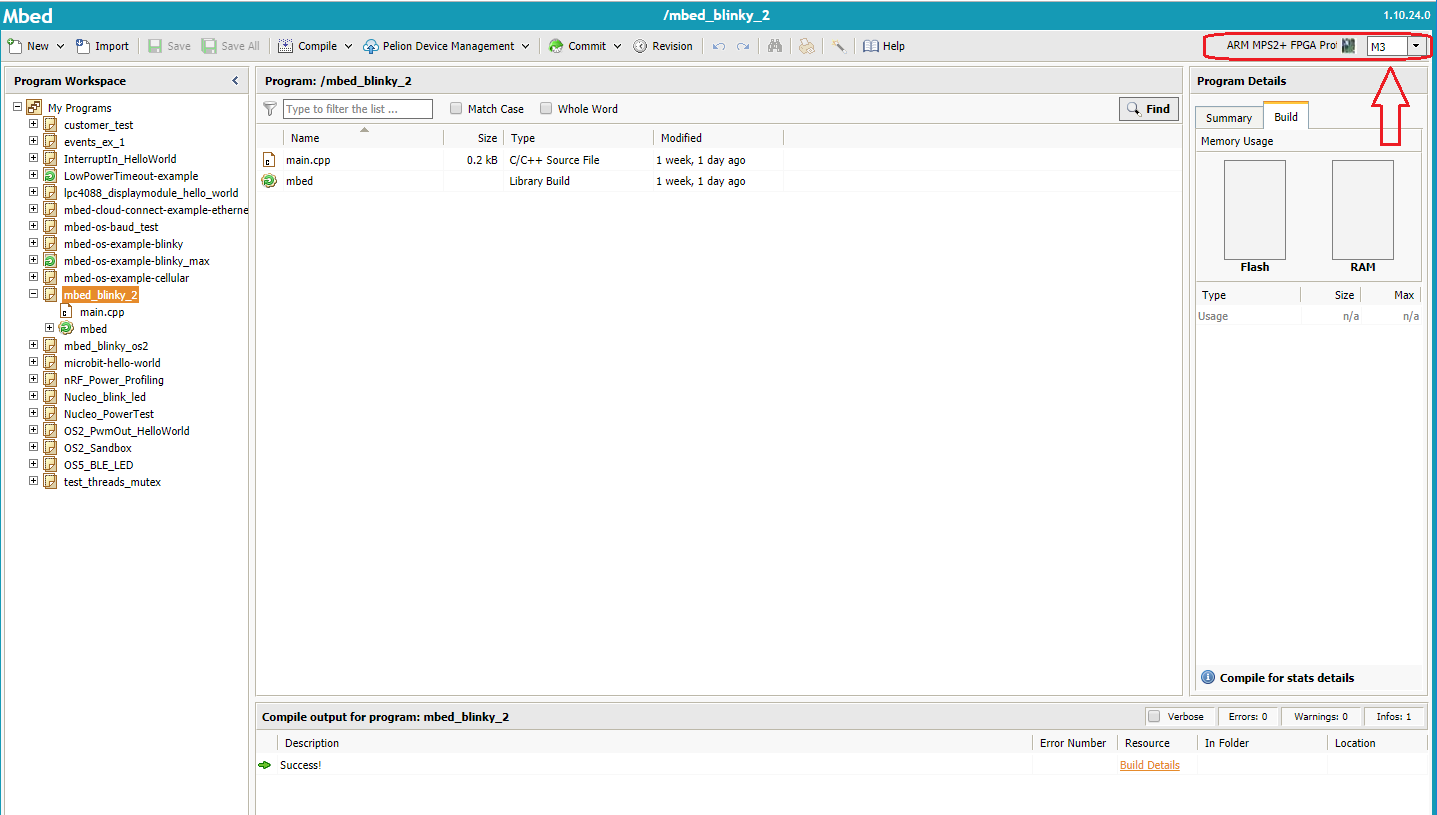The width and height of the screenshot is (1437, 815).
Task: Enable the Match Case checkbox
Action: pyautogui.click(x=456, y=109)
